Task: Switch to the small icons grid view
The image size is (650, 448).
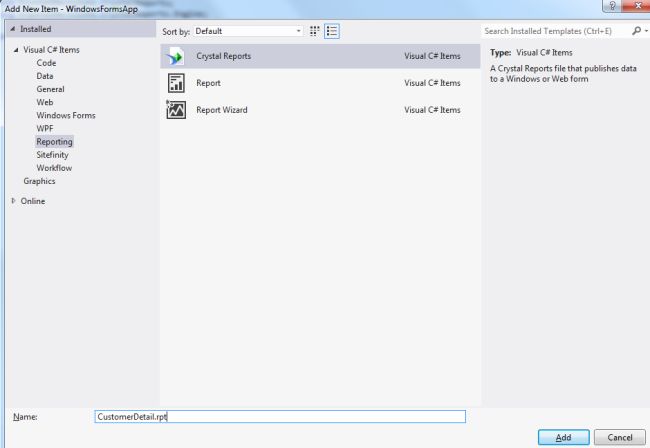Action: pyautogui.click(x=315, y=31)
